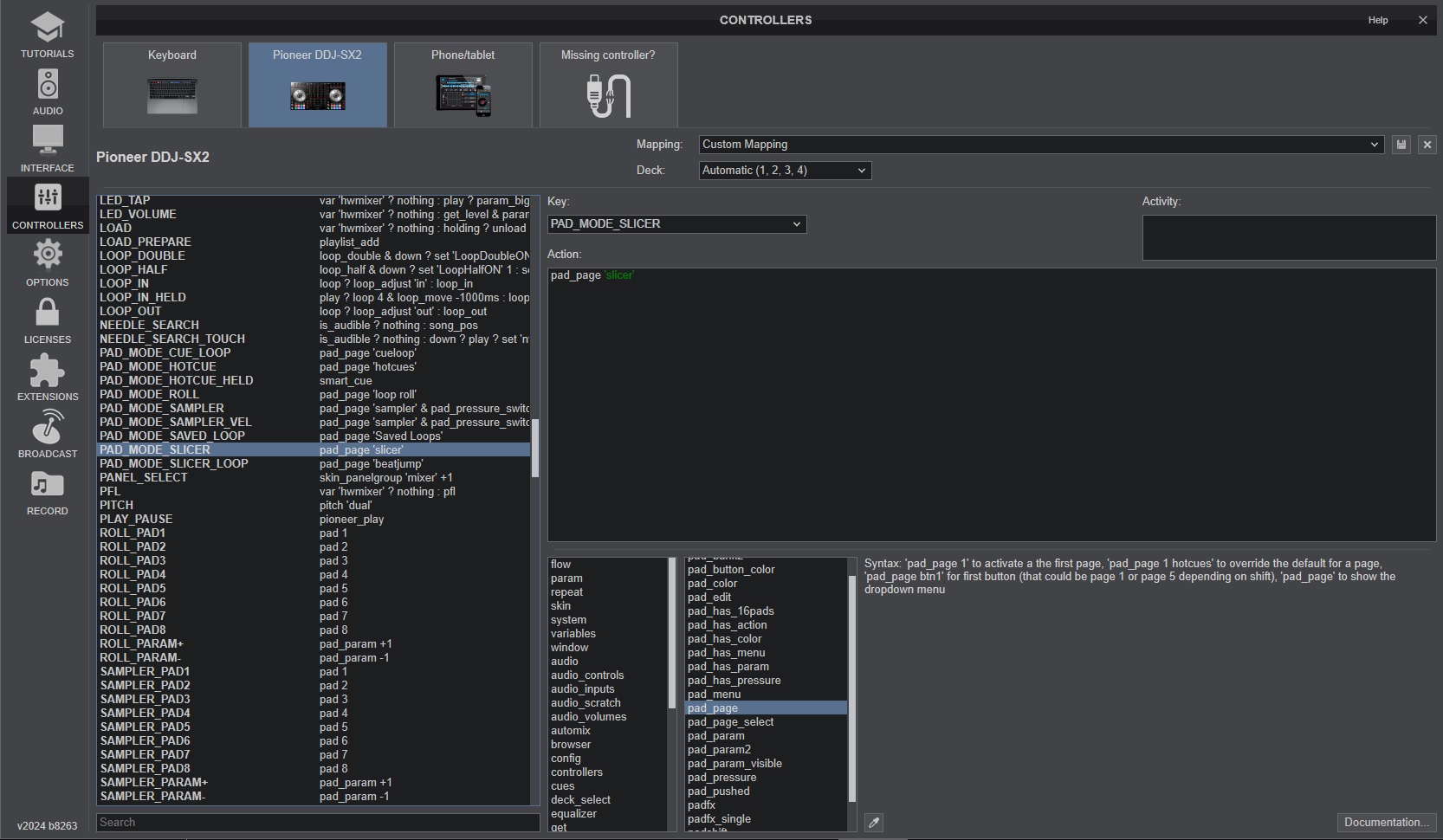Select the Controllers sidebar icon
Viewport: 1443px width, 840px height.
click(x=48, y=206)
